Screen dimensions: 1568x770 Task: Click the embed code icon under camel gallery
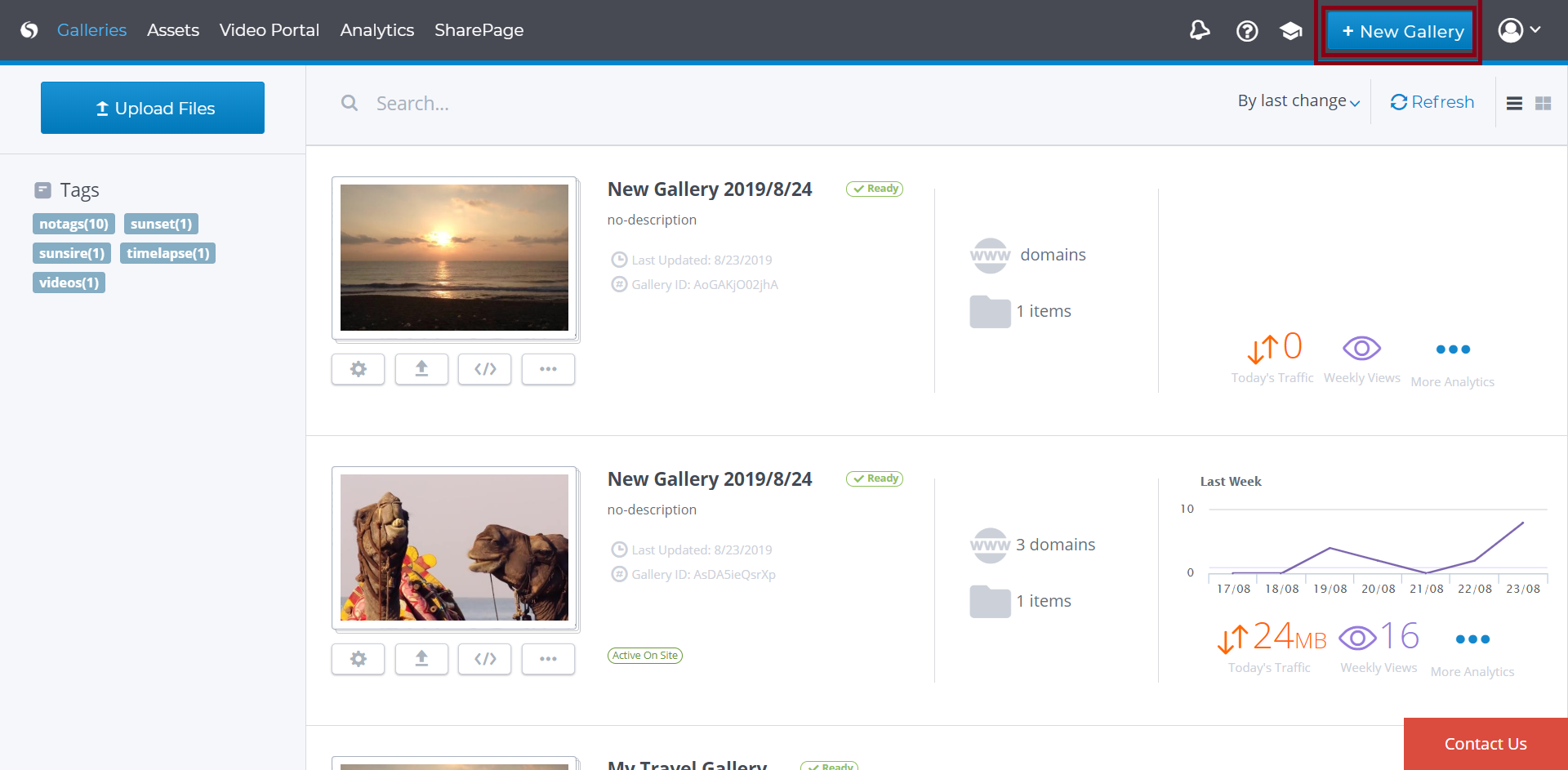(x=484, y=659)
